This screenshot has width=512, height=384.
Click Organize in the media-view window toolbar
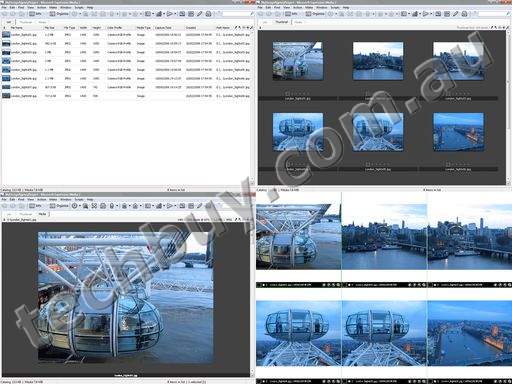[59, 206]
